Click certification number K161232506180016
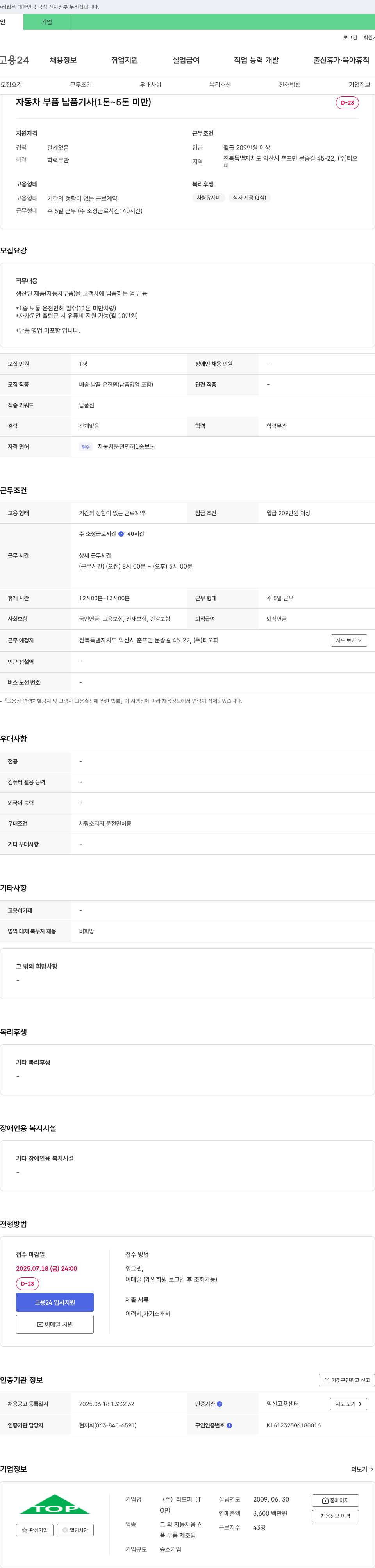This screenshot has width=375, height=1568. pos(293,1425)
